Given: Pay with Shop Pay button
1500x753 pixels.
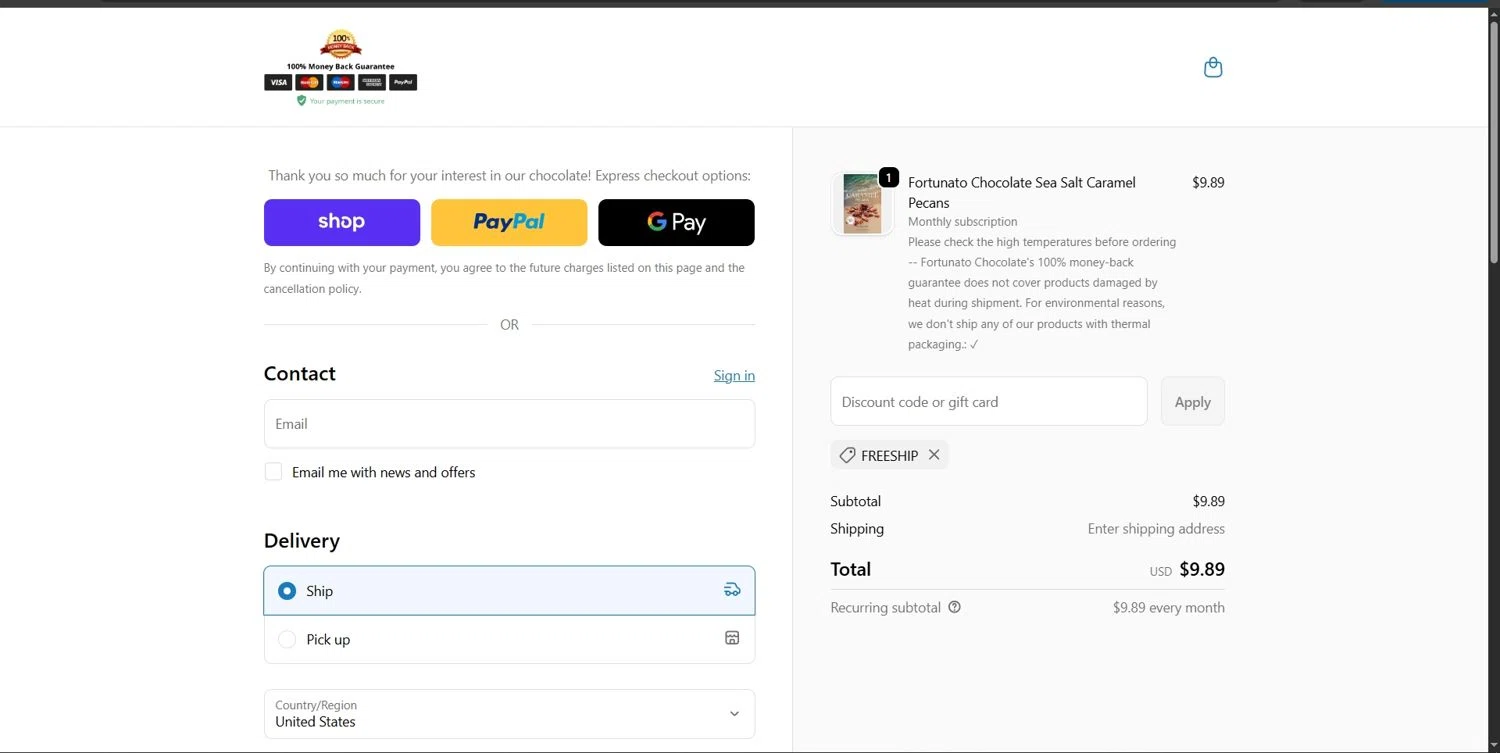Looking at the screenshot, I should 342,222.
